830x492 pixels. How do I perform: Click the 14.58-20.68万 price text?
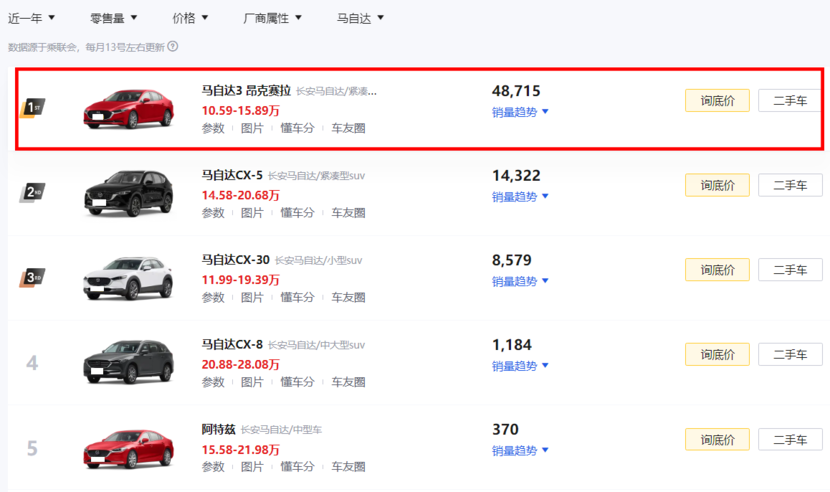click(240, 195)
